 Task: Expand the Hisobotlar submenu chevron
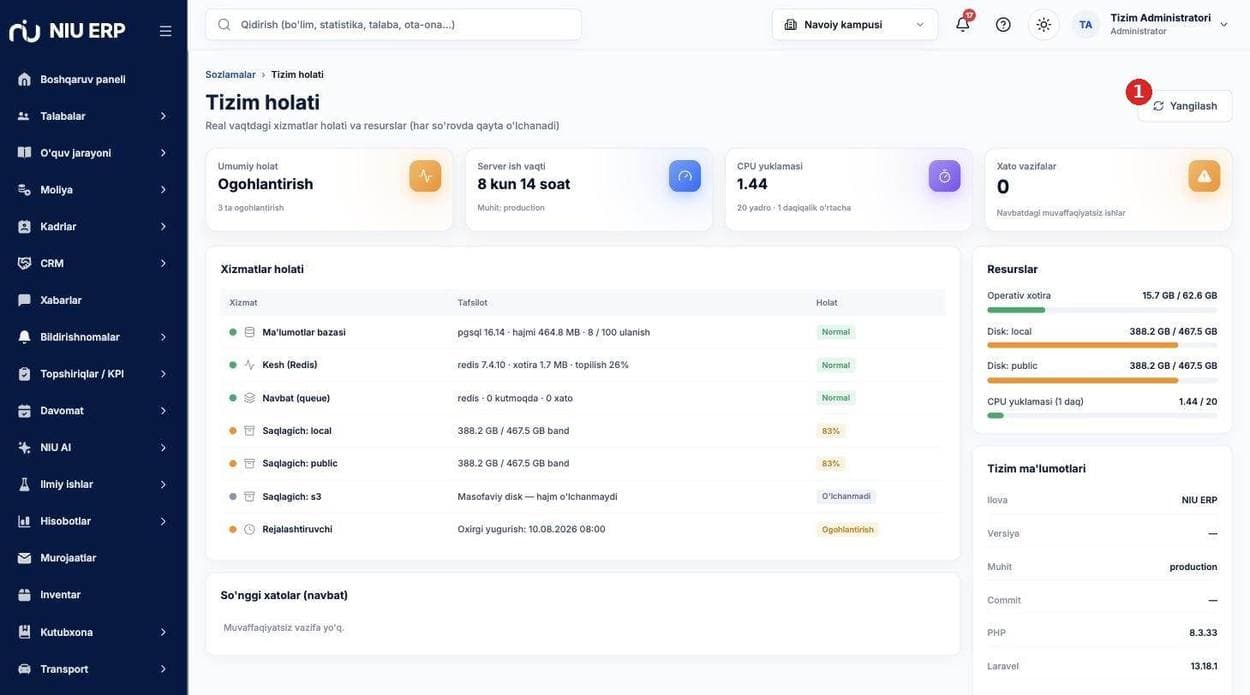point(163,521)
